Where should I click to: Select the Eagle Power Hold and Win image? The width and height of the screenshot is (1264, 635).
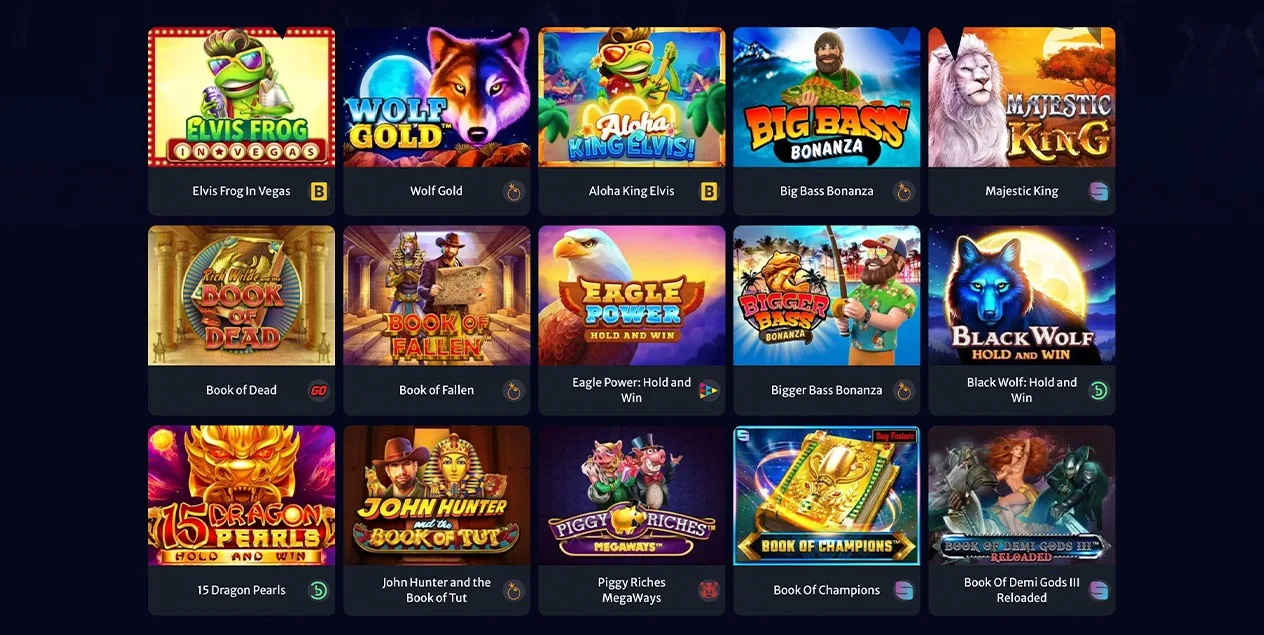click(632, 295)
